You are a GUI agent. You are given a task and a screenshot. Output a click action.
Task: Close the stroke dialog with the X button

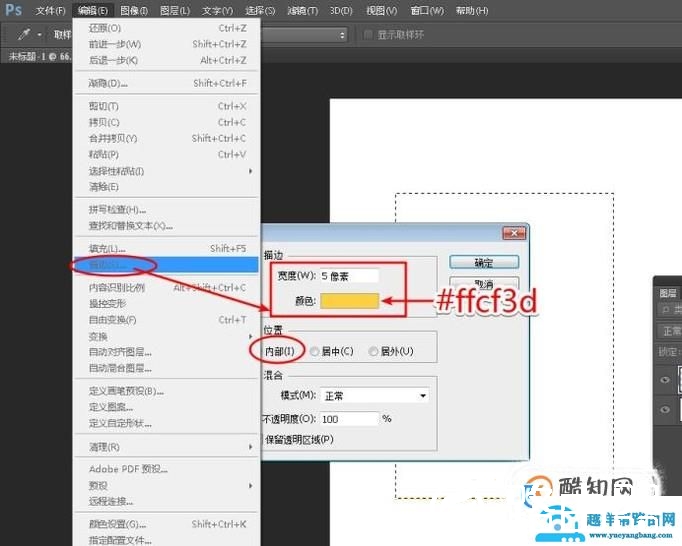tap(514, 233)
